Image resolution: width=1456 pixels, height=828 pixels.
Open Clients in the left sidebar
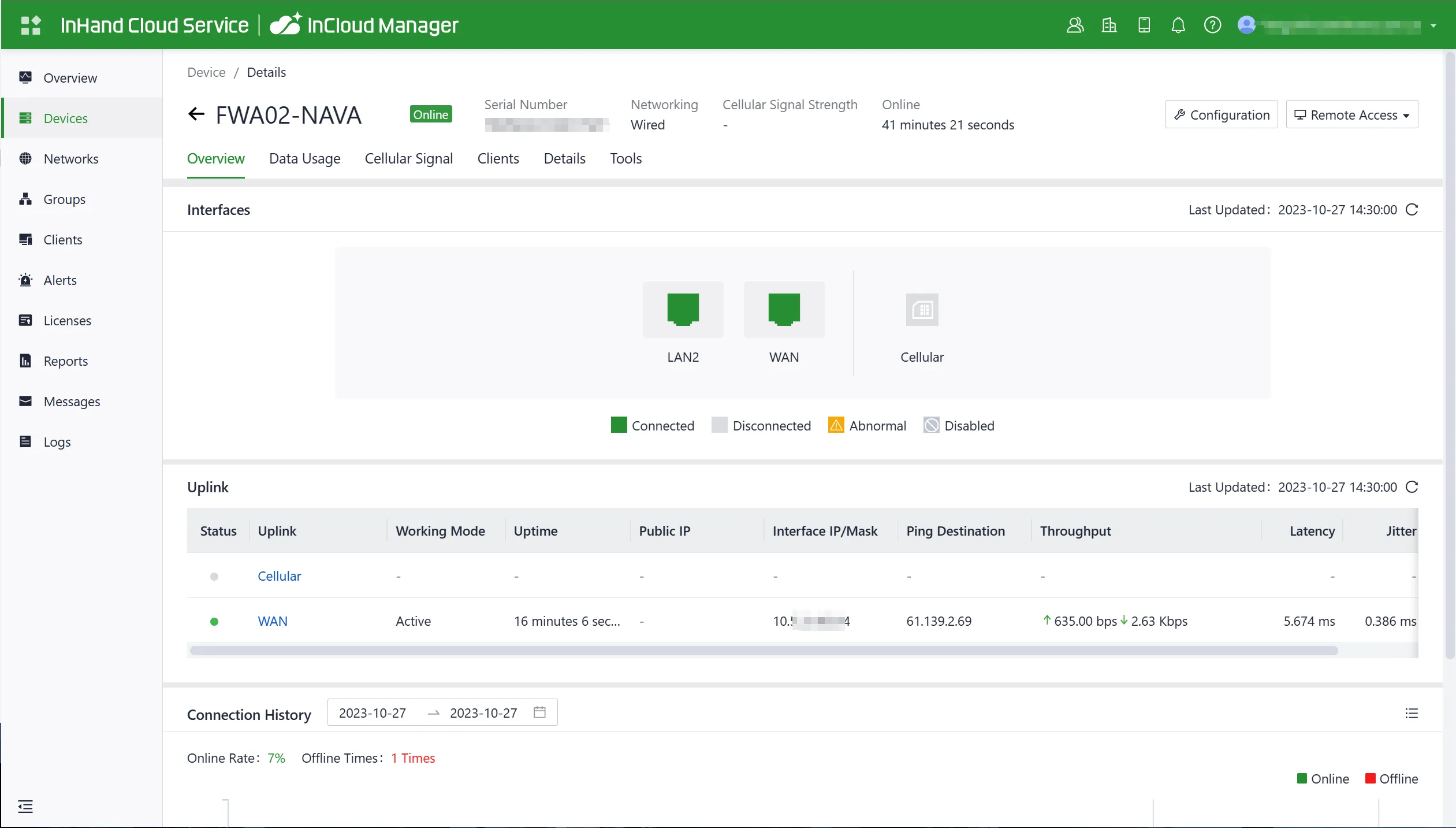81,240
